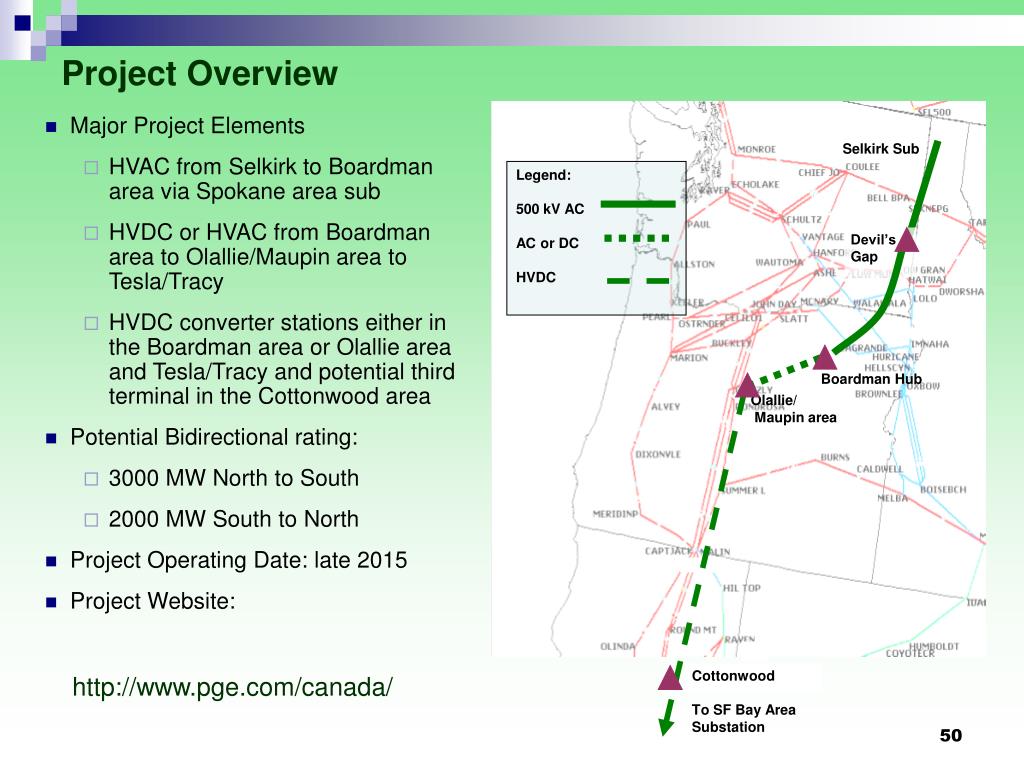
Task: Click the DIXONVLE station label on map
Action: click(658, 454)
